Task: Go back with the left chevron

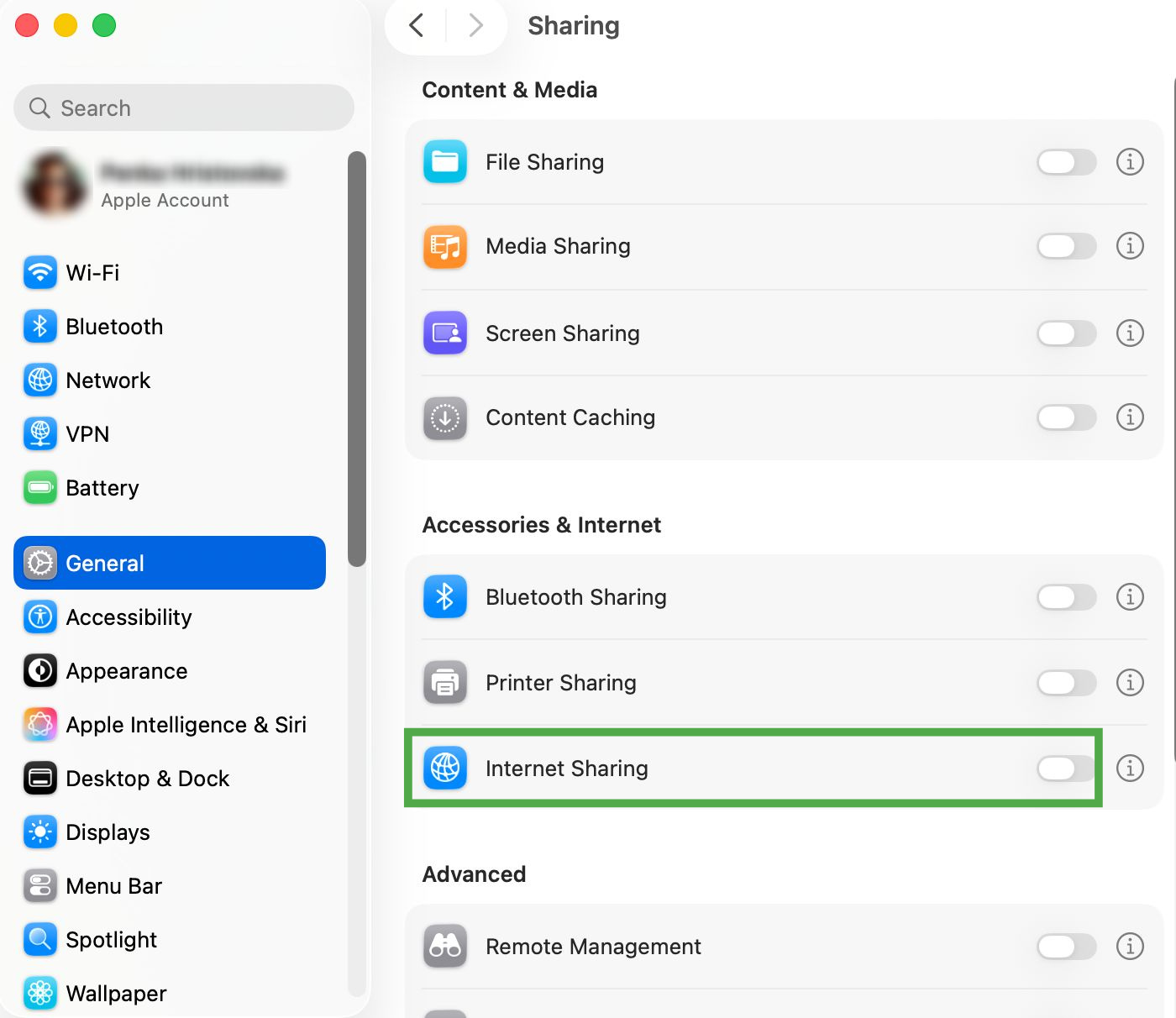Action: coord(417,25)
